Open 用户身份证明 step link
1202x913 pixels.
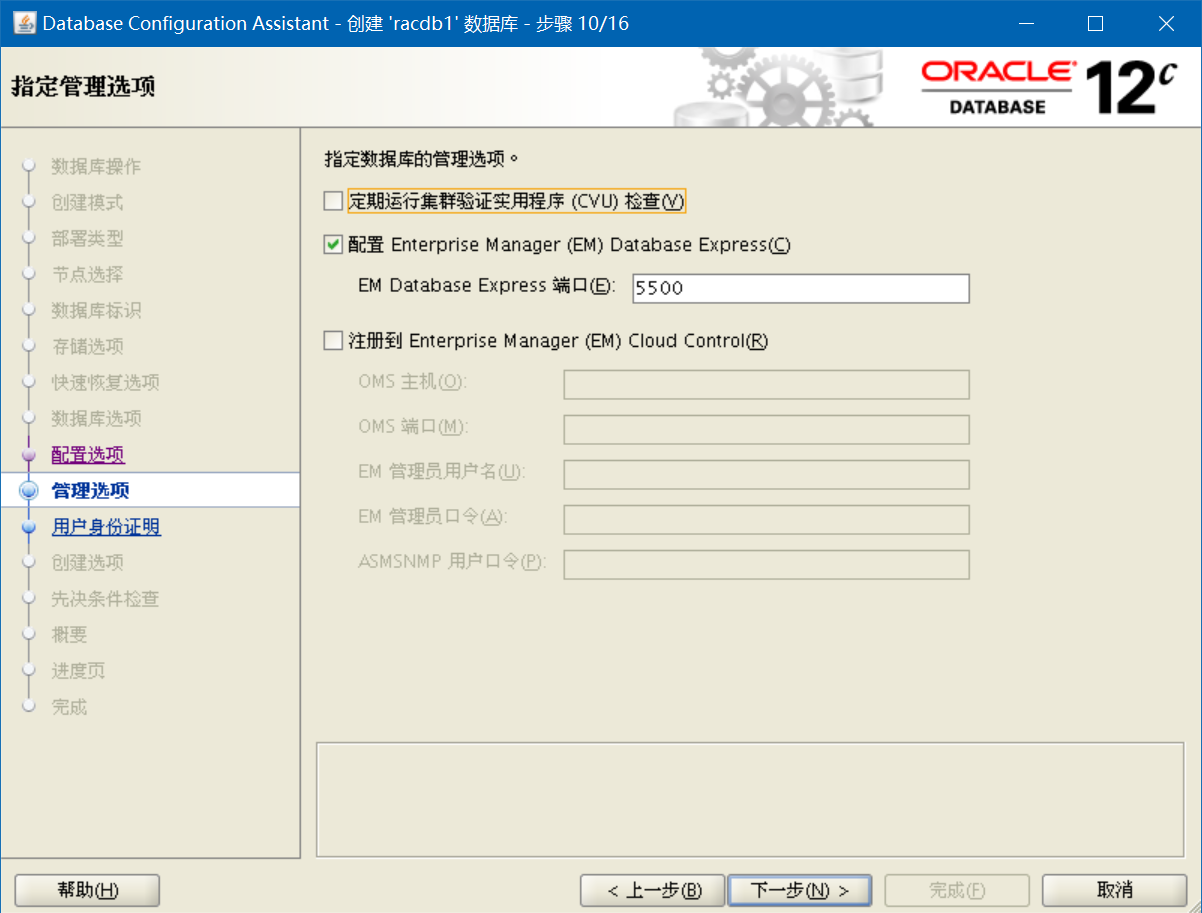point(106,527)
